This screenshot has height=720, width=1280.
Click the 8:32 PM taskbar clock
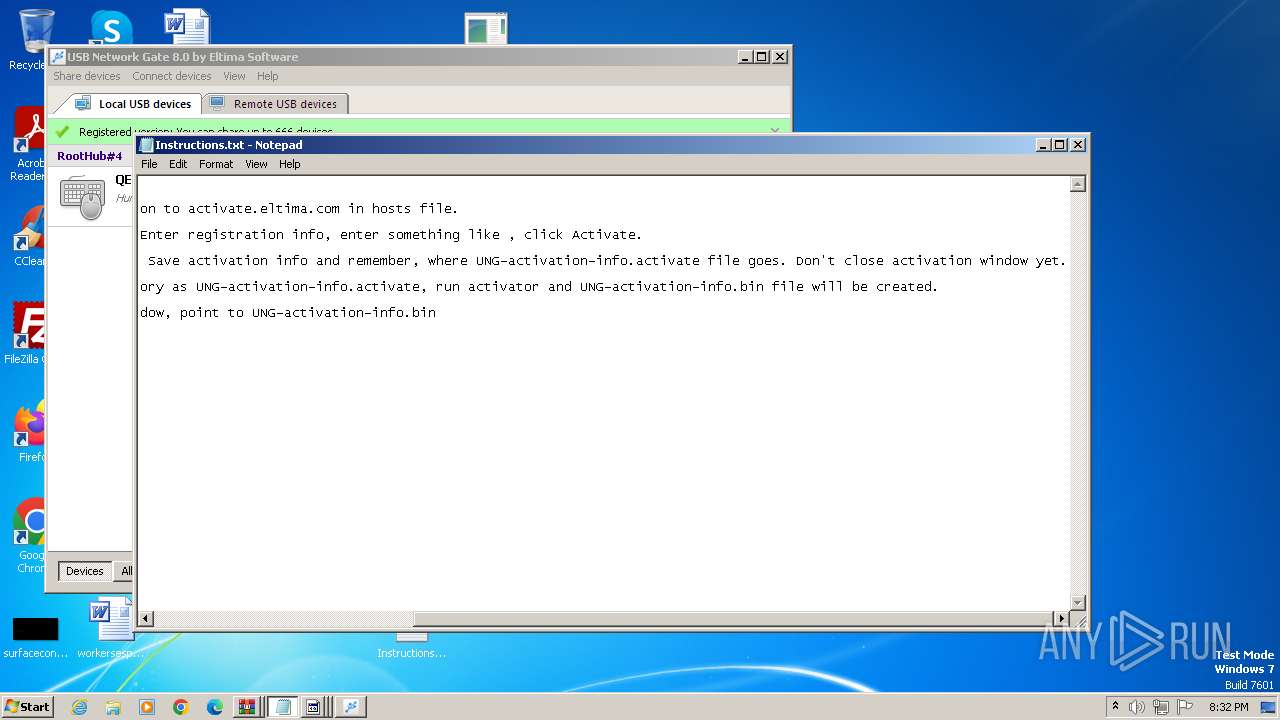click(x=1229, y=707)
